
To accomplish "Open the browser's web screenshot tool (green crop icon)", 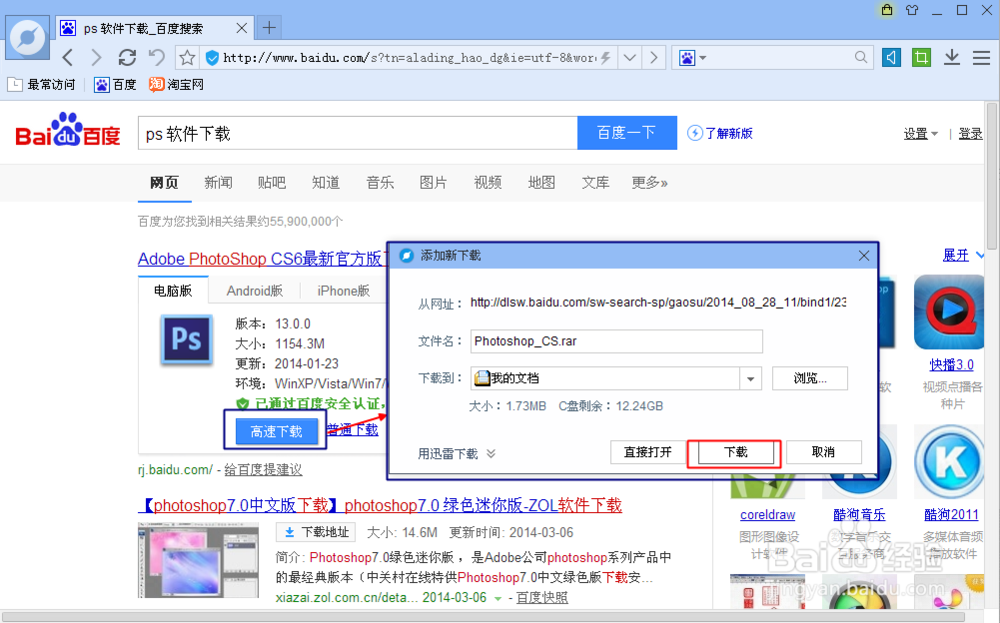I will point(920,57).
